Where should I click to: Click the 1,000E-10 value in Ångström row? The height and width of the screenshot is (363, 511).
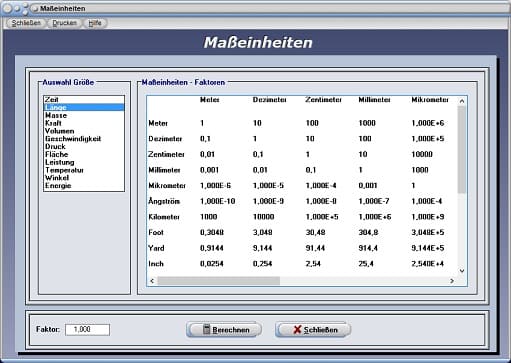[x=218, y=201]
